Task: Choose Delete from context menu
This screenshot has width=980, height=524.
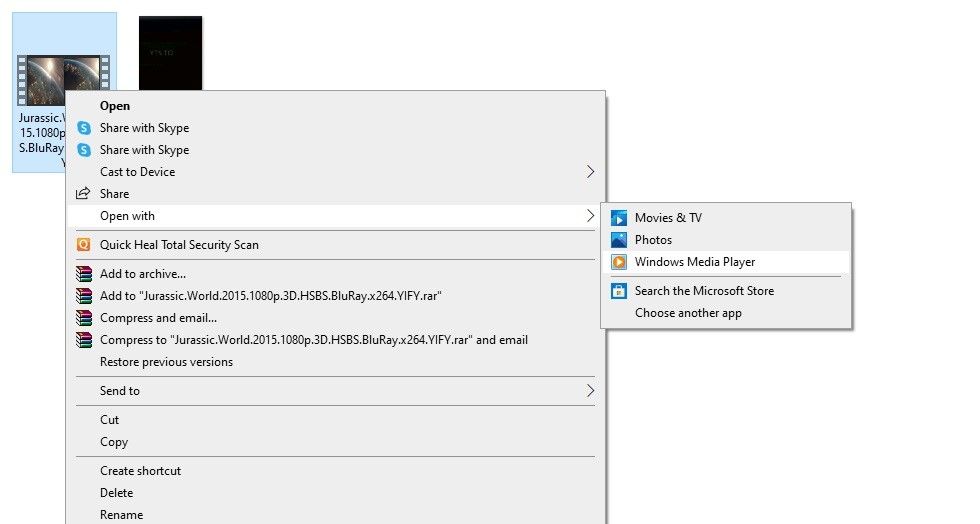Action: (336, 493)
